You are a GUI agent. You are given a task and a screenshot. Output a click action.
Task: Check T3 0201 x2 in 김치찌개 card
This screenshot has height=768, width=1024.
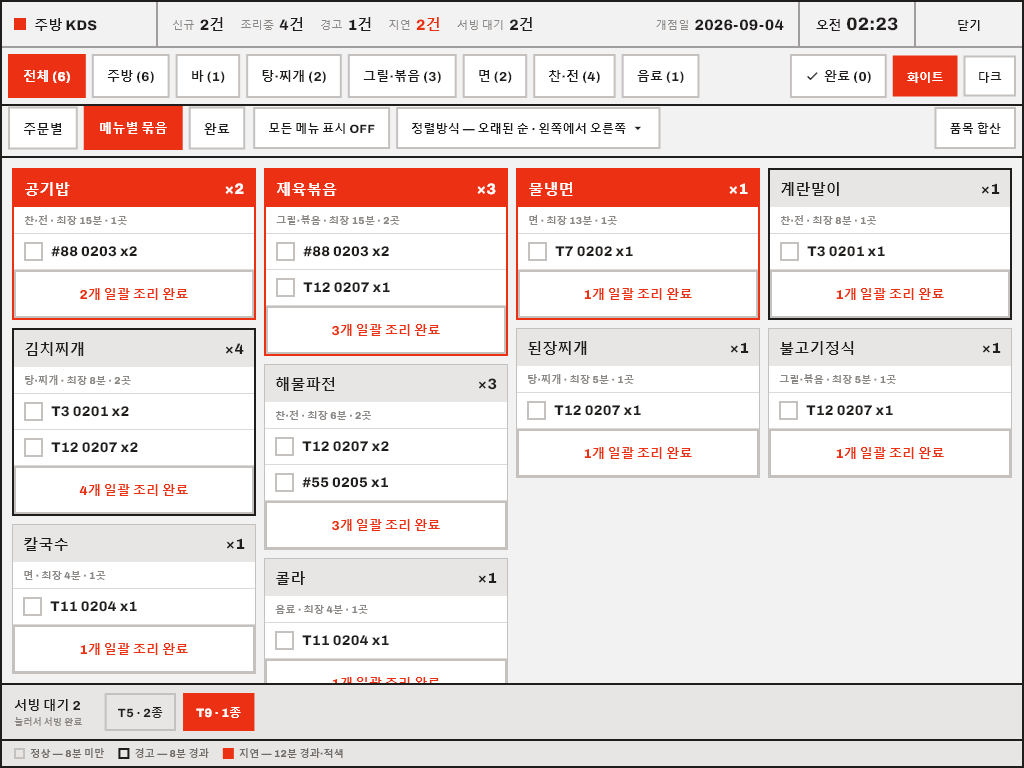(33, 411)
